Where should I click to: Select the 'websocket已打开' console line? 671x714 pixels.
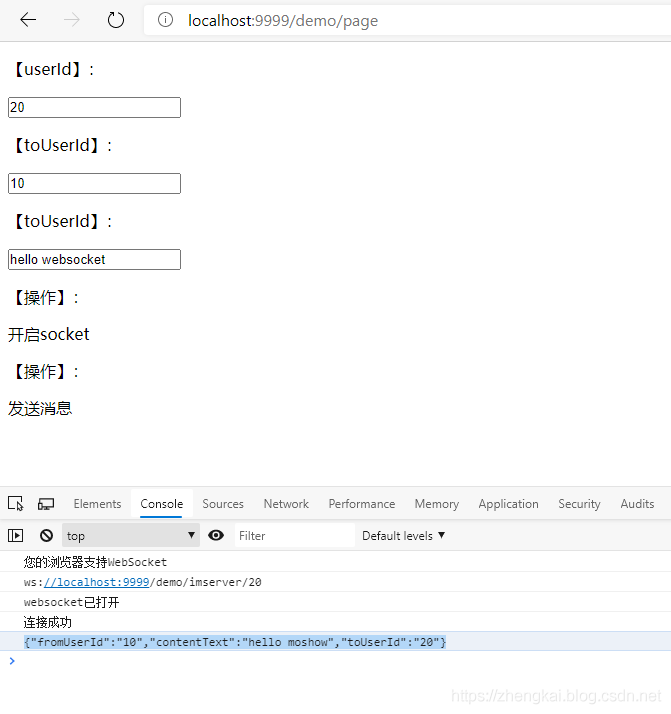[71, 602]
